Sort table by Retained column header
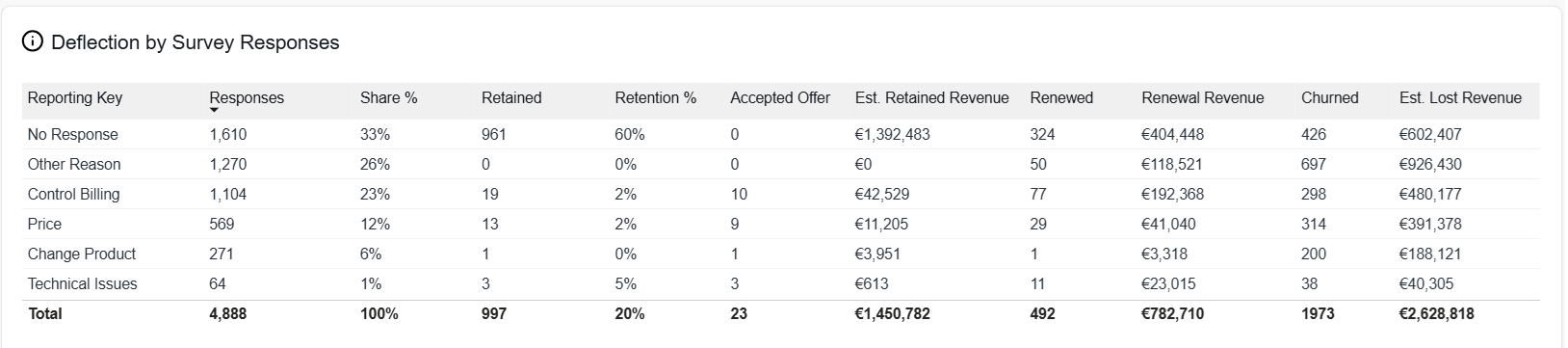Image resolution: width=1568 pixels, height=348 pixels. click(511, 97)
